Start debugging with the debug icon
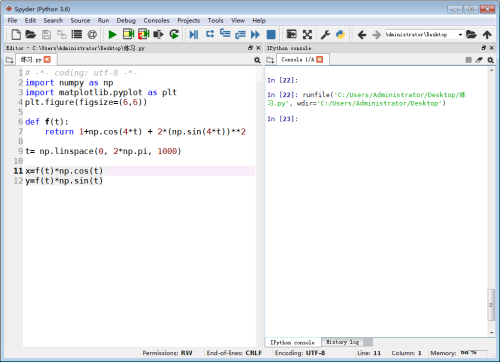500x362 pixels. click(x=194, y=34)
